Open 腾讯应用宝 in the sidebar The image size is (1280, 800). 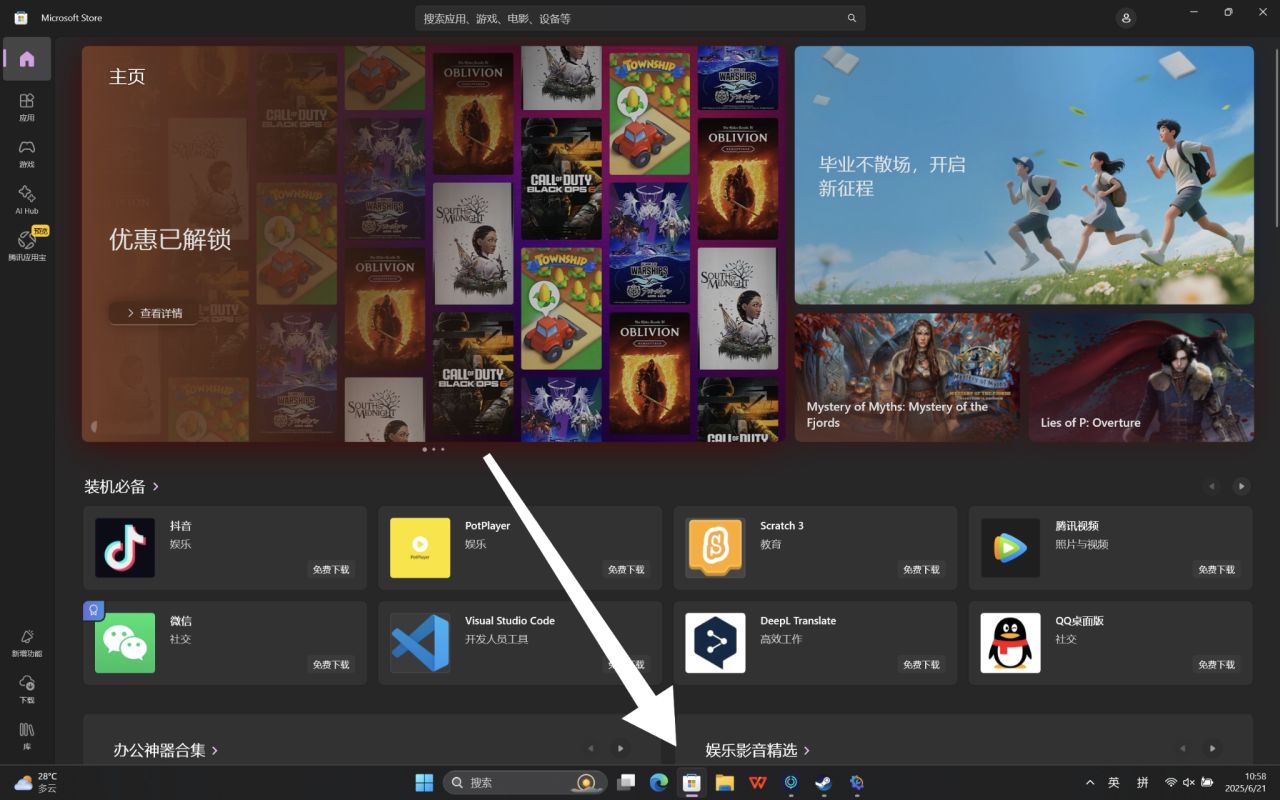pos(27,245)
